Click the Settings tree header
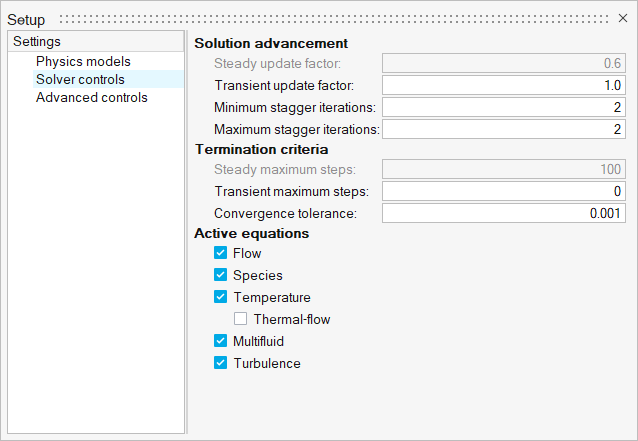Viewport: 638px width, 441px height. coord(37,42)
